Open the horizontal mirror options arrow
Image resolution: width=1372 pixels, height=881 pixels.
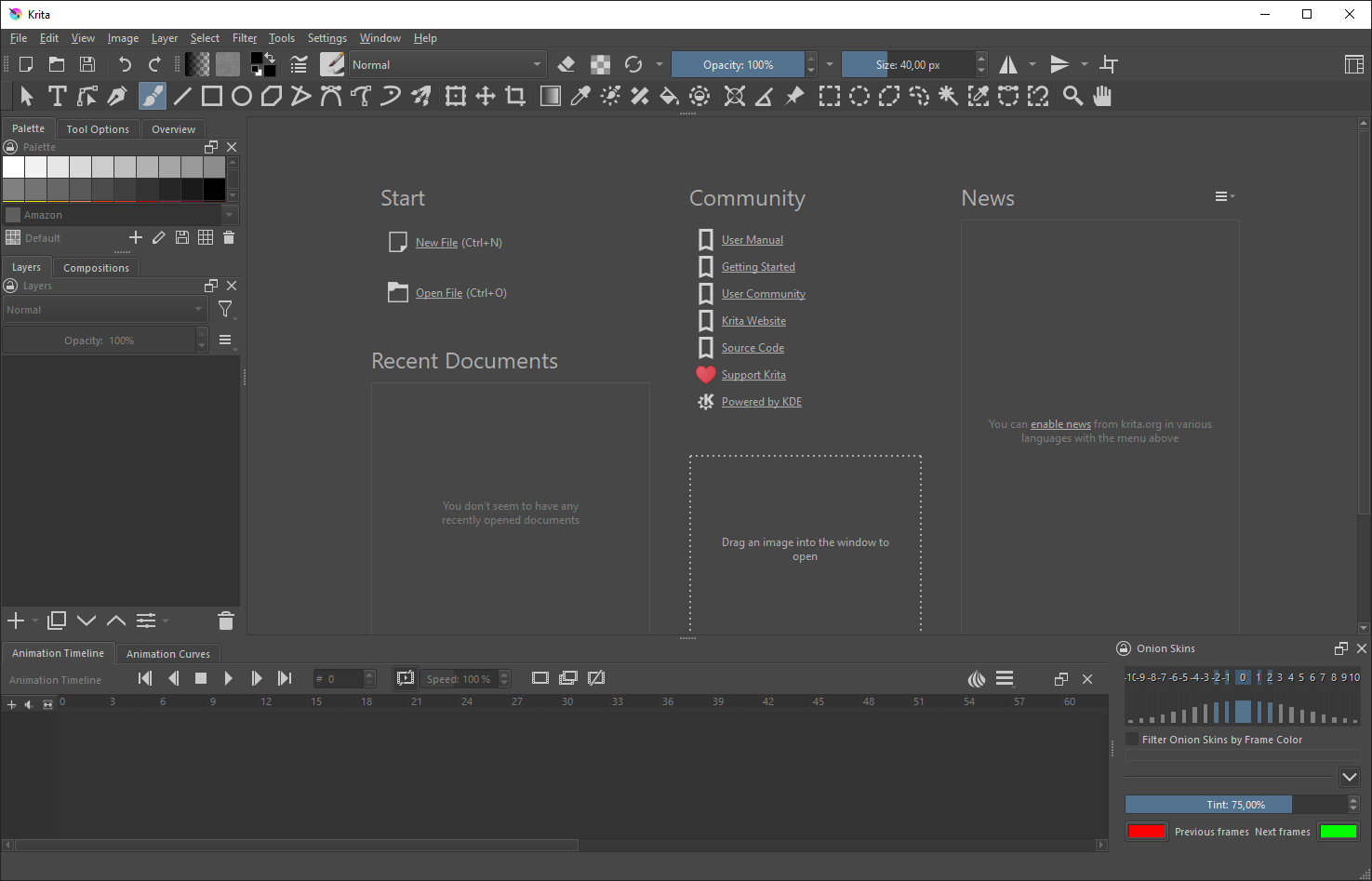coord(1032,64)
